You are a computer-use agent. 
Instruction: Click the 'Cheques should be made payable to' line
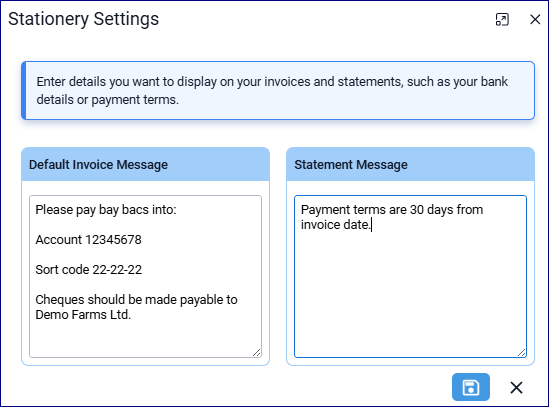(136, 299)
